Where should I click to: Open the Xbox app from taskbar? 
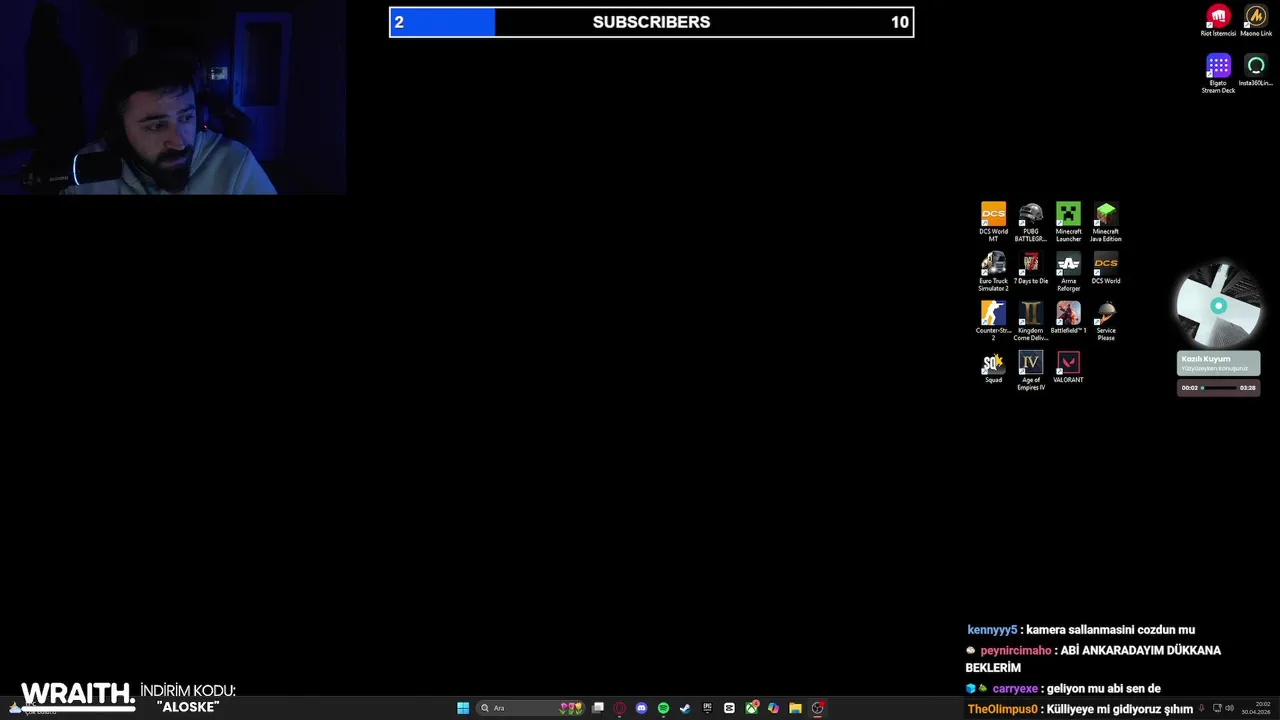click(751, 708)
